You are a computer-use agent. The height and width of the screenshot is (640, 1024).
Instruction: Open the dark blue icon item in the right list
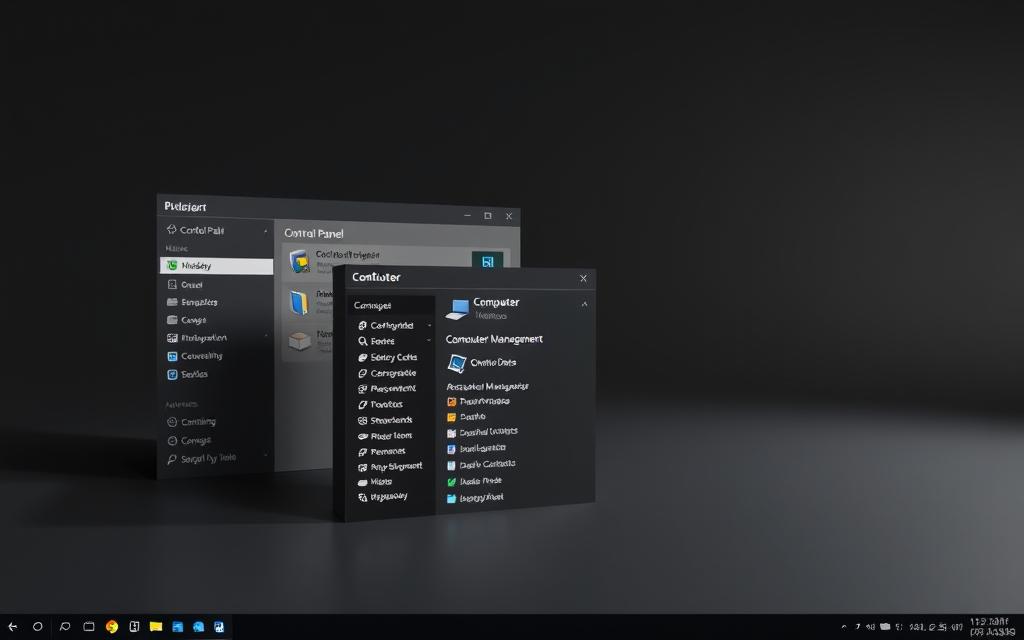pyautogui.click(x=451, y=449)
